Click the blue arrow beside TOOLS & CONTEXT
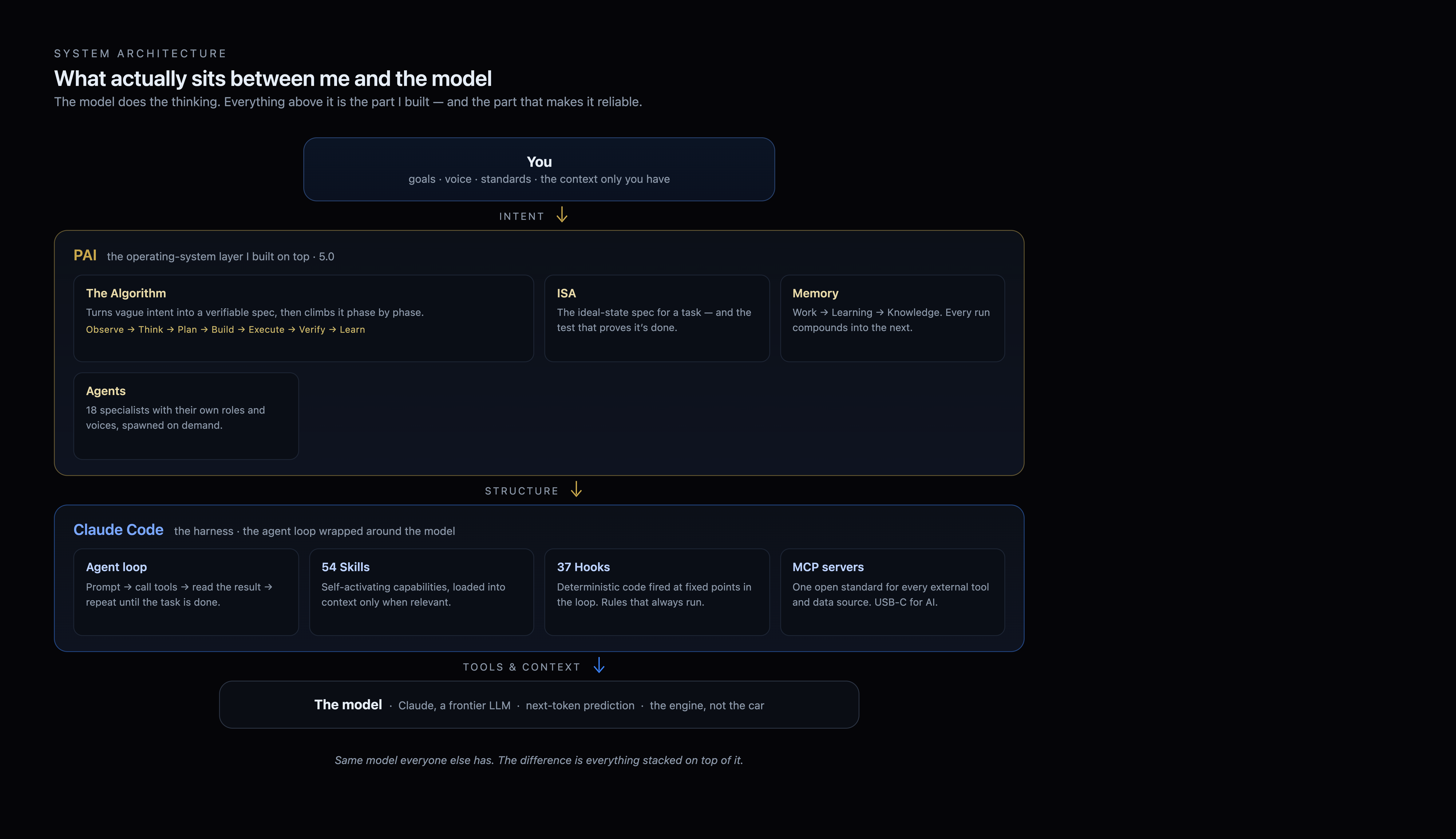This screenshot has width=1456, height=839. [599, 665]
